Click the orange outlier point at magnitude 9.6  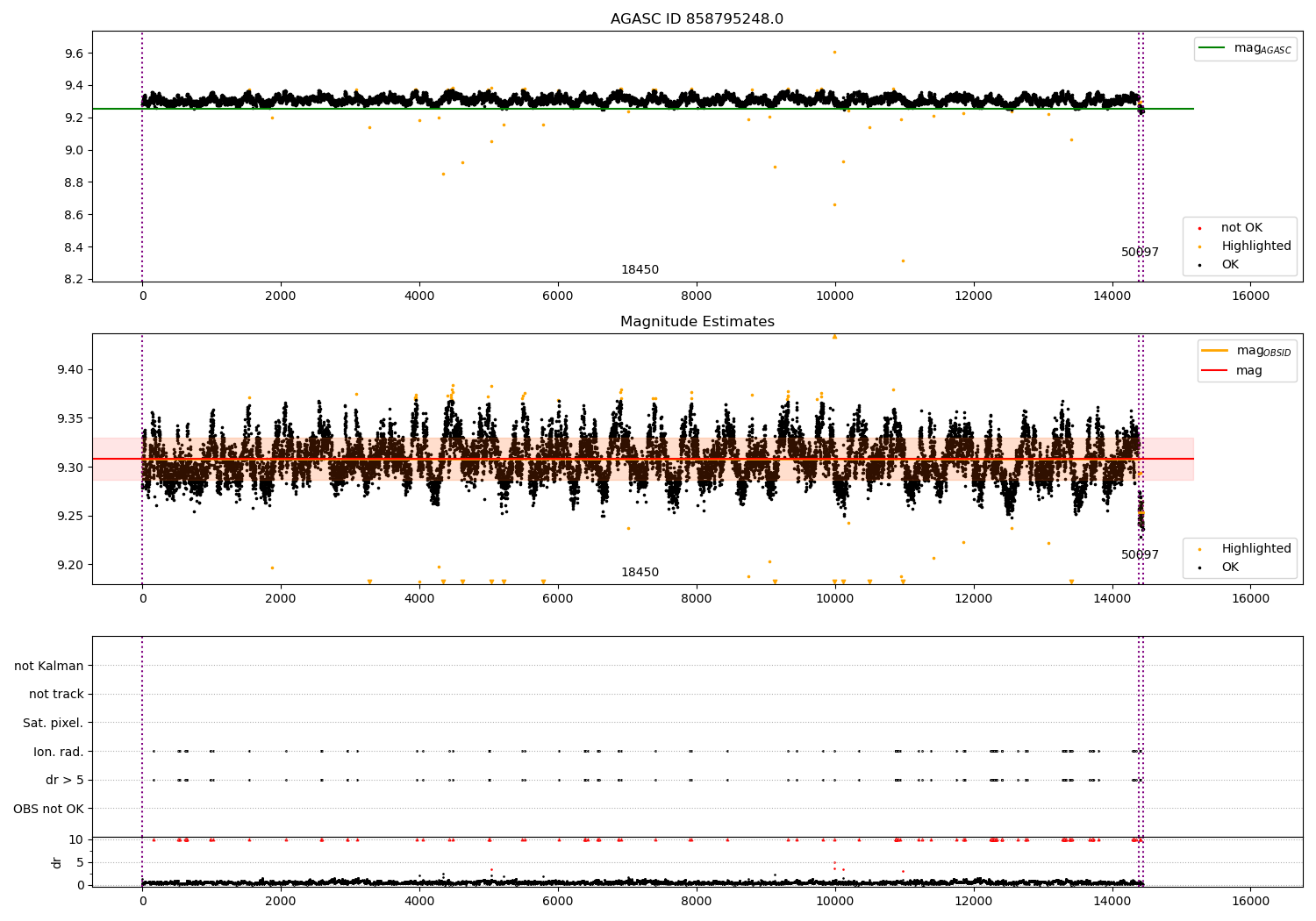tap(834, 52)
